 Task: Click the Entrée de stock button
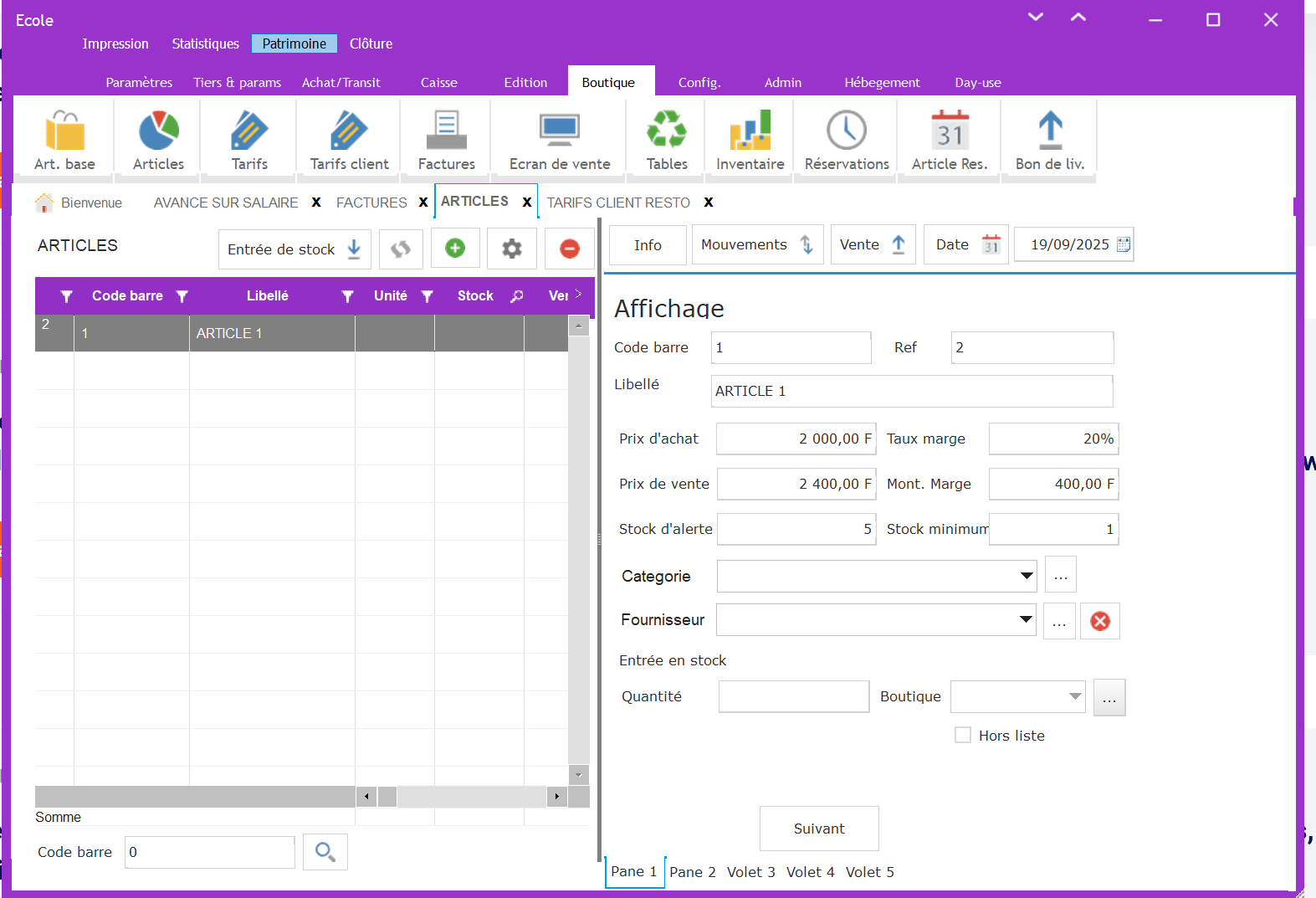click(294, 249)
